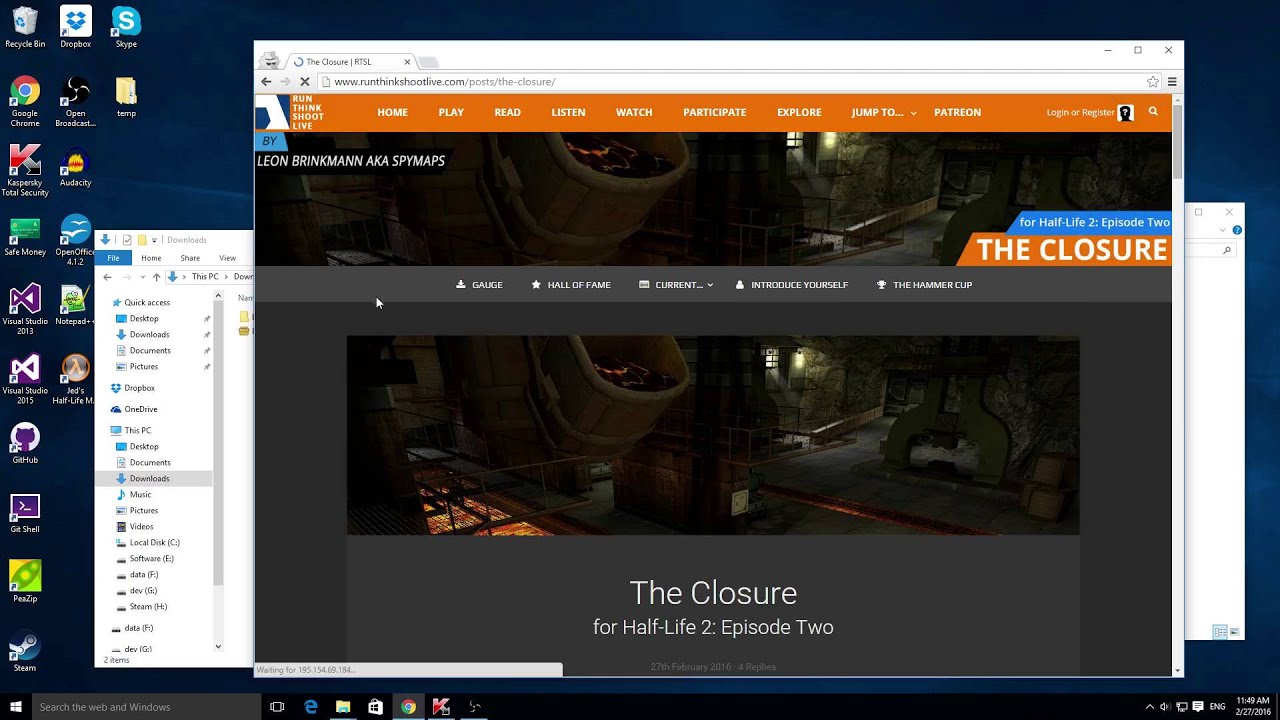This screenshot has height=720, width=1280.
Task: Open the Safe Money desktop icon
Action: tap(25, 236)
